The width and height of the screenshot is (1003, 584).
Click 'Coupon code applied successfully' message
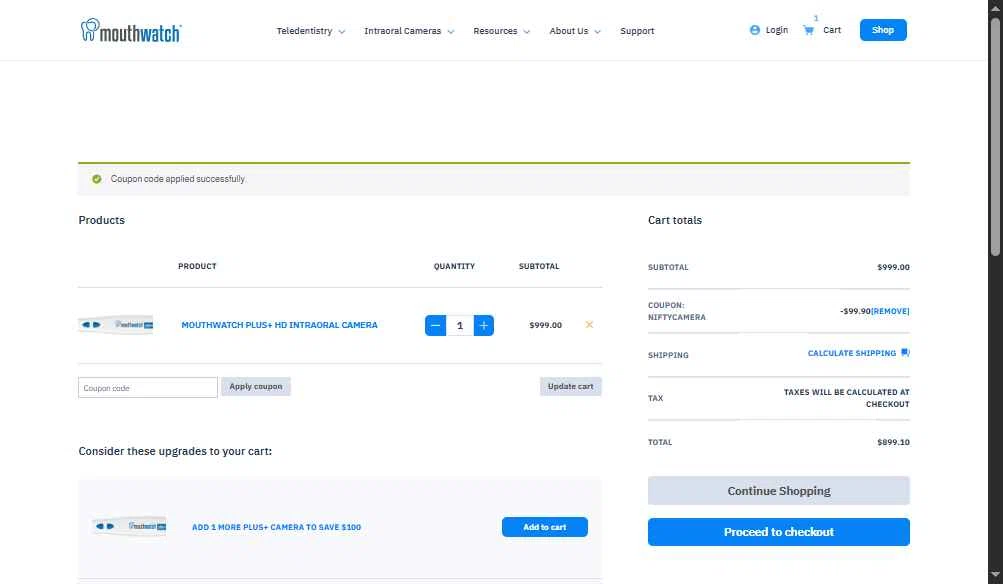click(x=178, y=179)
